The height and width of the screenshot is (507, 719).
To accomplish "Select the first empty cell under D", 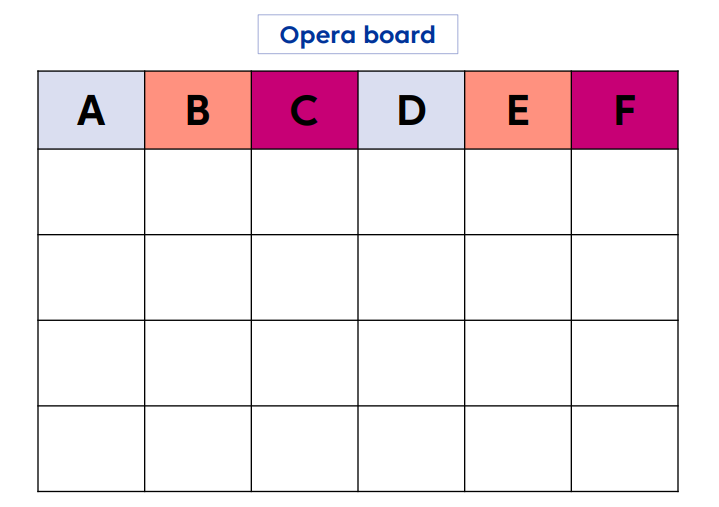I will click(411, 192).
